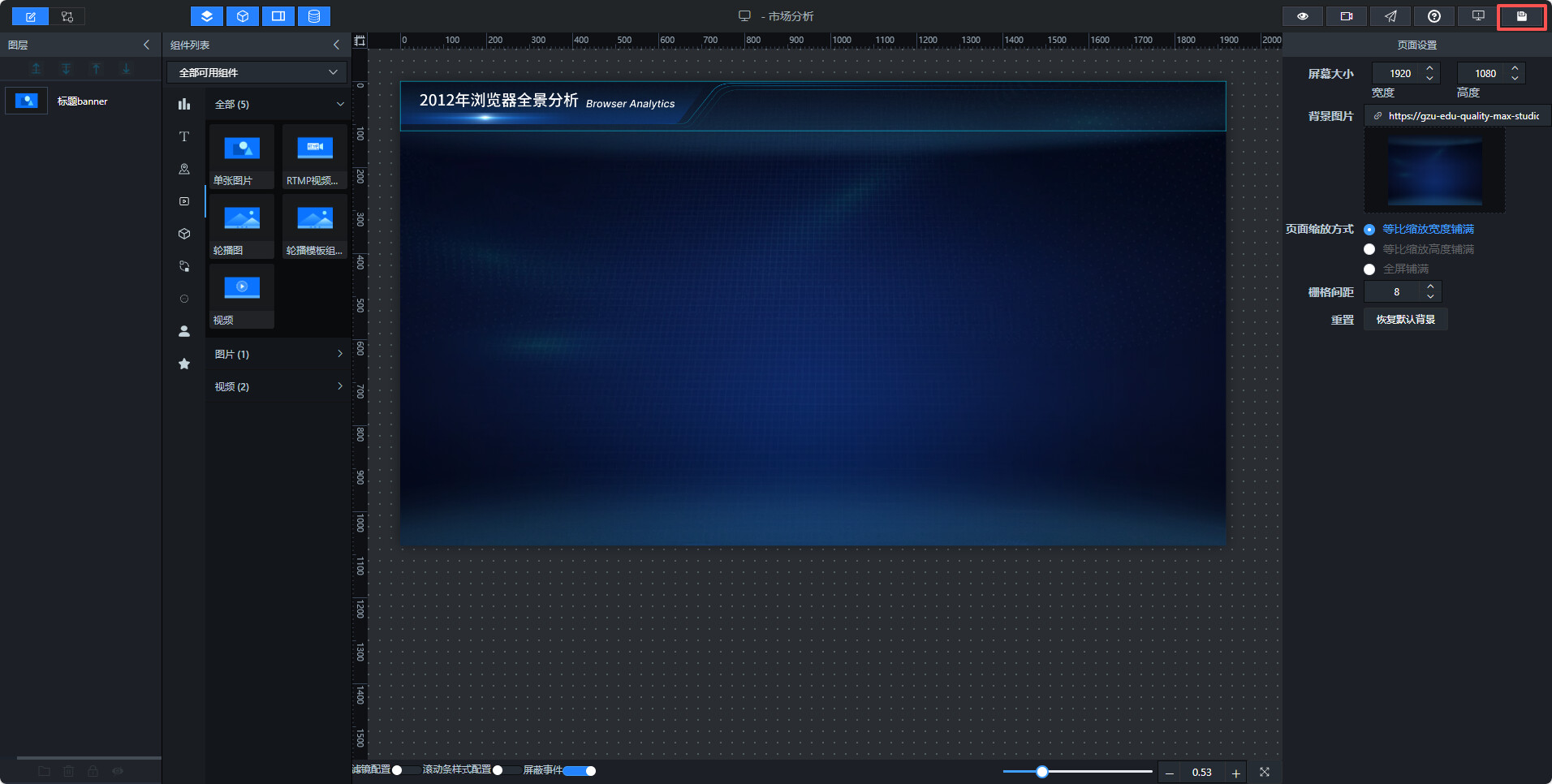
Task: Open the help question-mark icon
Action: [x=1434, y=16]
